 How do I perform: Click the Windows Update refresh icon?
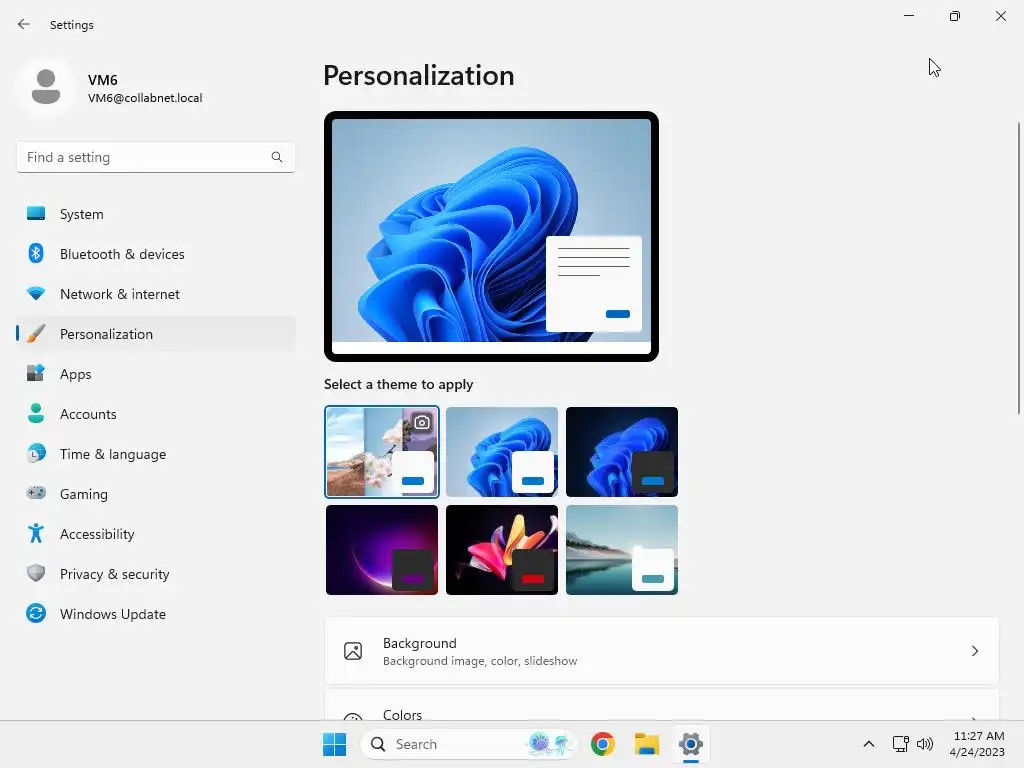(x=36, y=613)
